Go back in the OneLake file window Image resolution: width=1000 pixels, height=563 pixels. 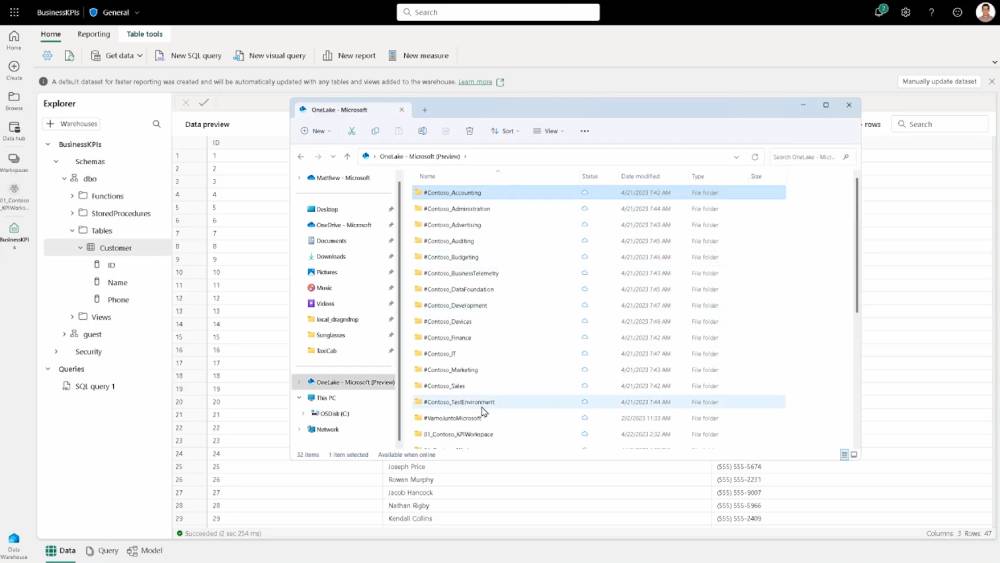point(301,156)
